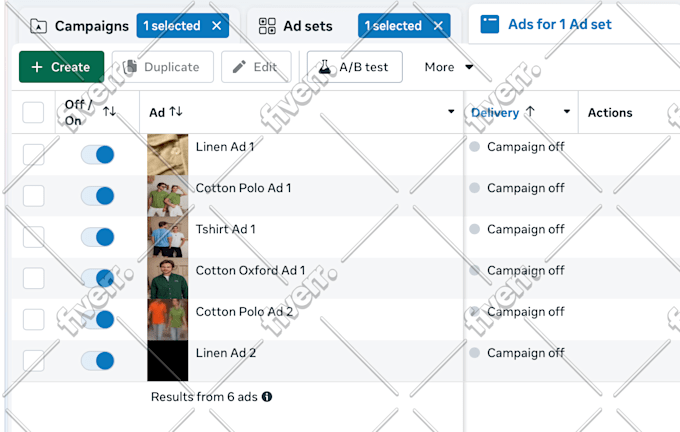Click the Ad sets grid icon
680x432 pixels.
tap(267, 26)
